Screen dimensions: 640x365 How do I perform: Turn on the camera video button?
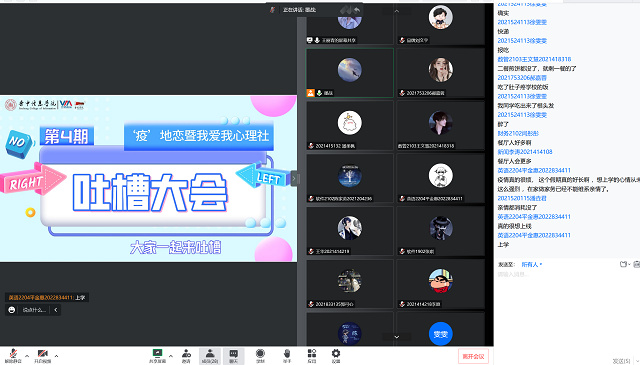42,356
